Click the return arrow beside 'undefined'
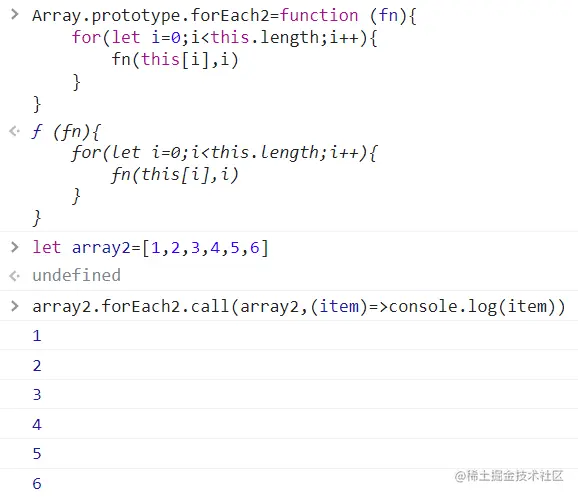Screen dimensions: 578x497 [14, 276]
